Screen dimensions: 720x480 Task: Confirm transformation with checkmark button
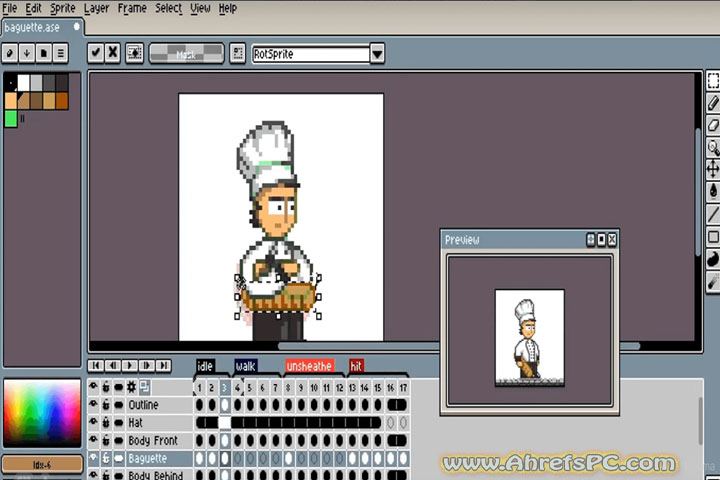(x=96, y=53)
